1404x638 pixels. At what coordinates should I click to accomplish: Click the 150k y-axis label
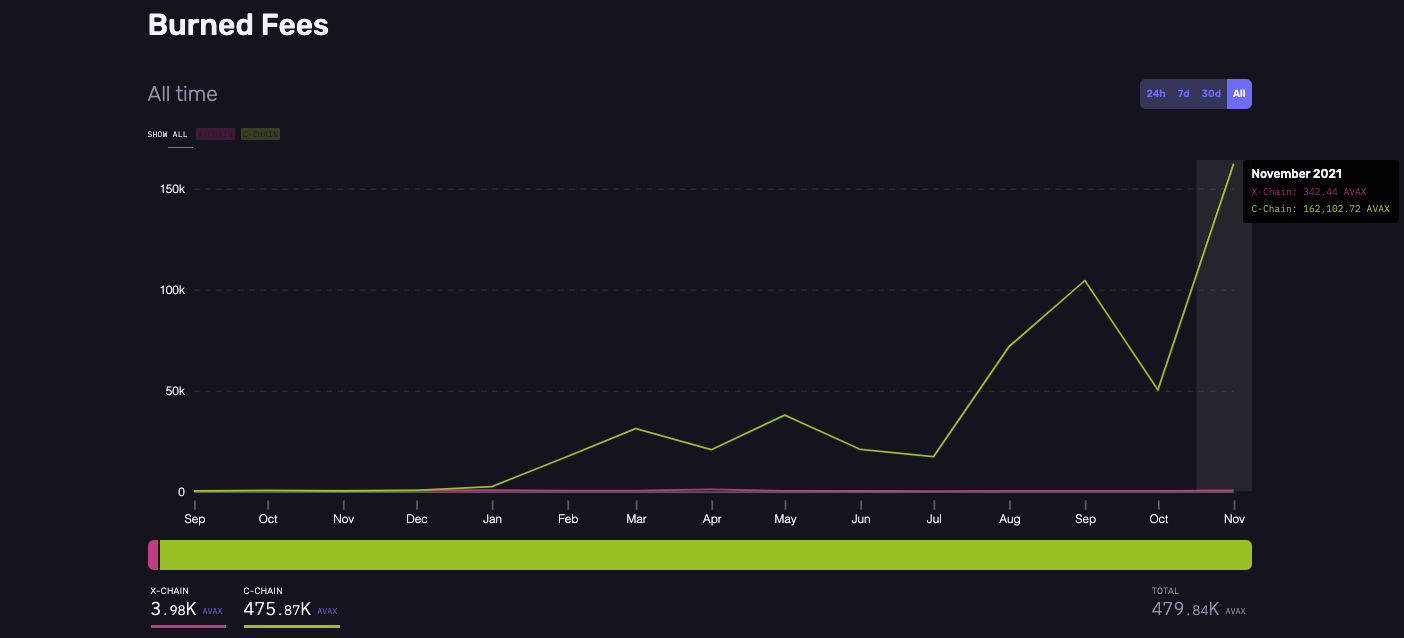click(x=172, y=189)
